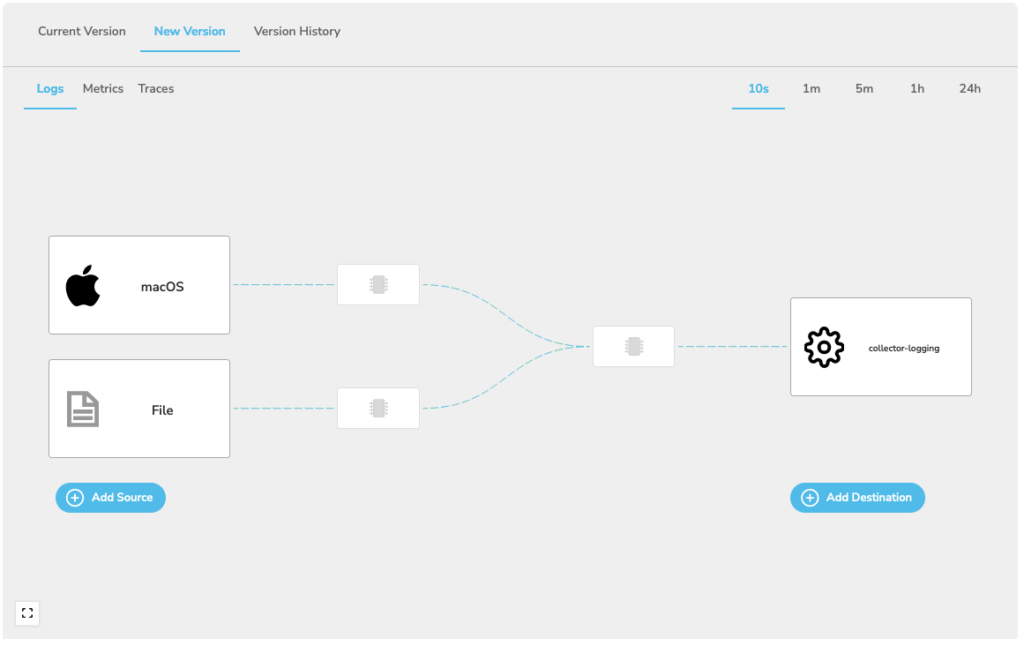Select the collector-logging destination card
The height and width of the screenshot is (646, 1024).
pos(881,346)
